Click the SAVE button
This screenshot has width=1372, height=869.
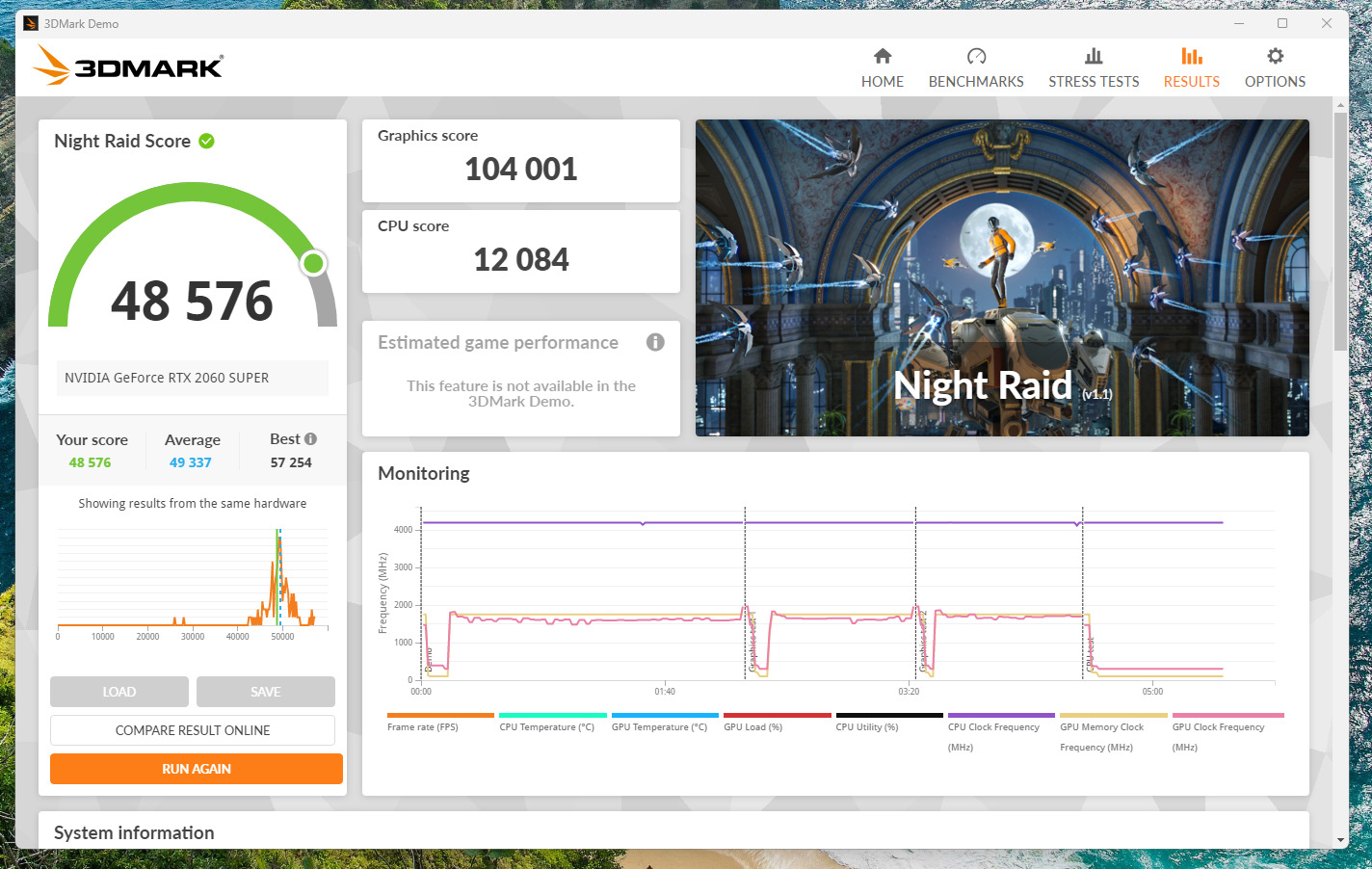(266, 692)
